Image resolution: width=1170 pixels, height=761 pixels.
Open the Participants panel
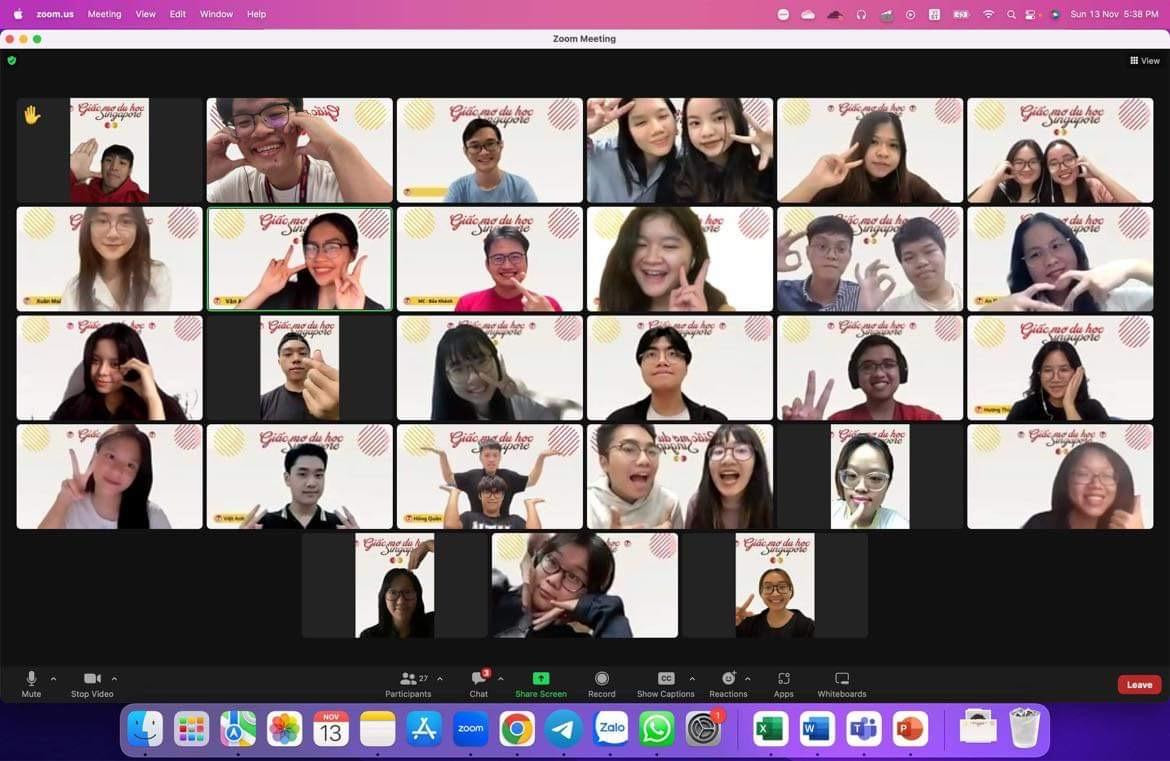408,684
